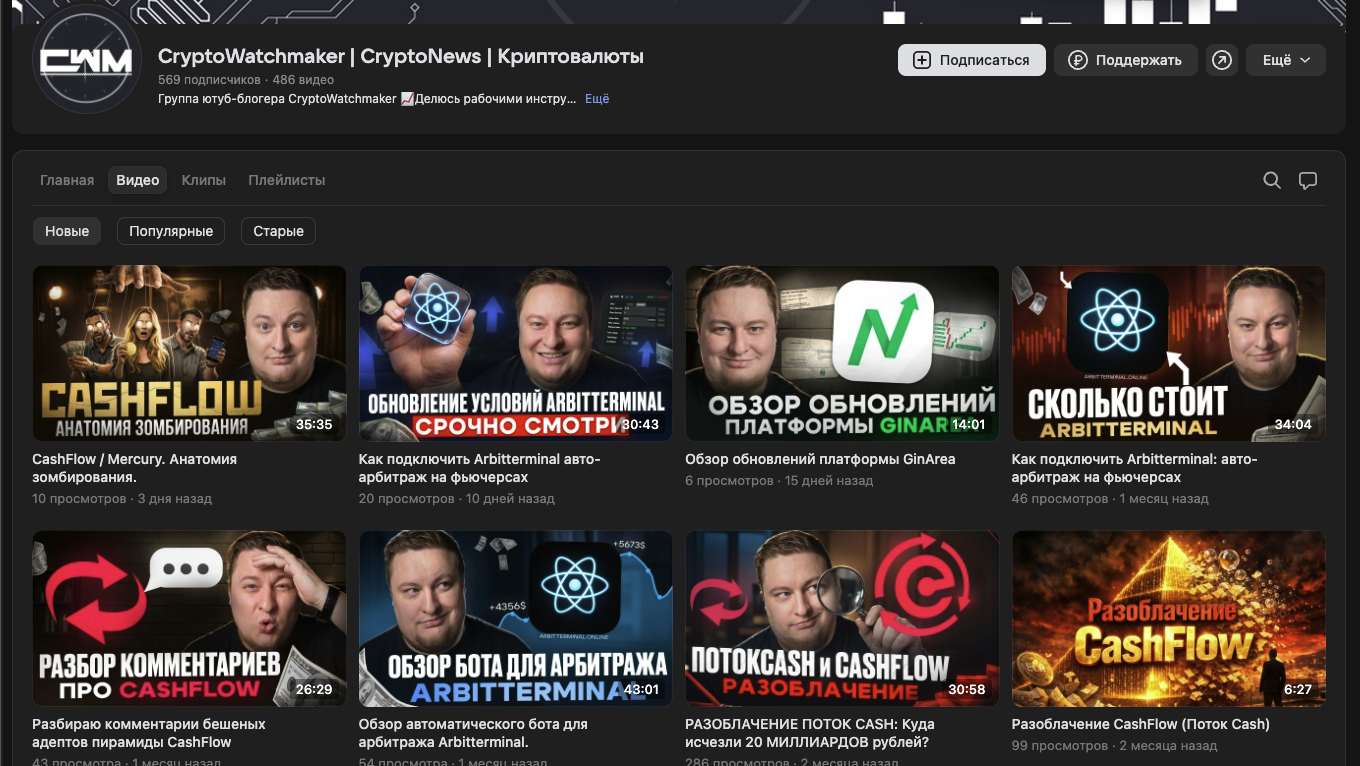Open the ПотокCash и CashFlow разоблачение thumbnail

(842, 618)
